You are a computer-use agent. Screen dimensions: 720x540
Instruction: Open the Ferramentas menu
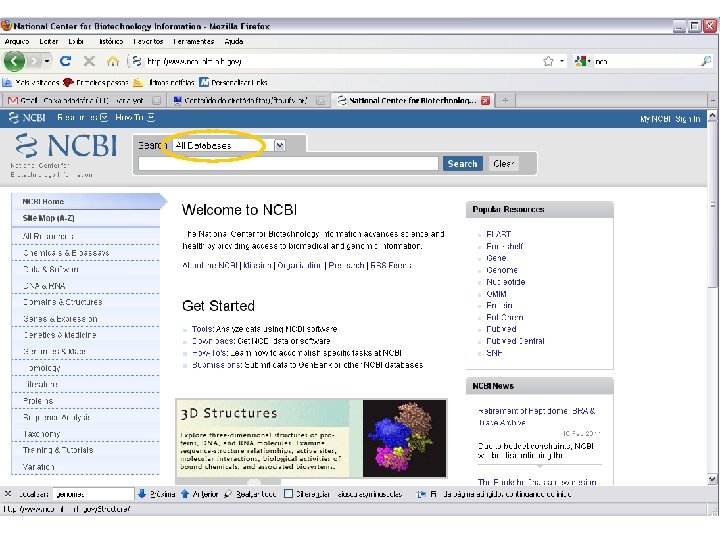pyautogui.click(x=193, y=41)
